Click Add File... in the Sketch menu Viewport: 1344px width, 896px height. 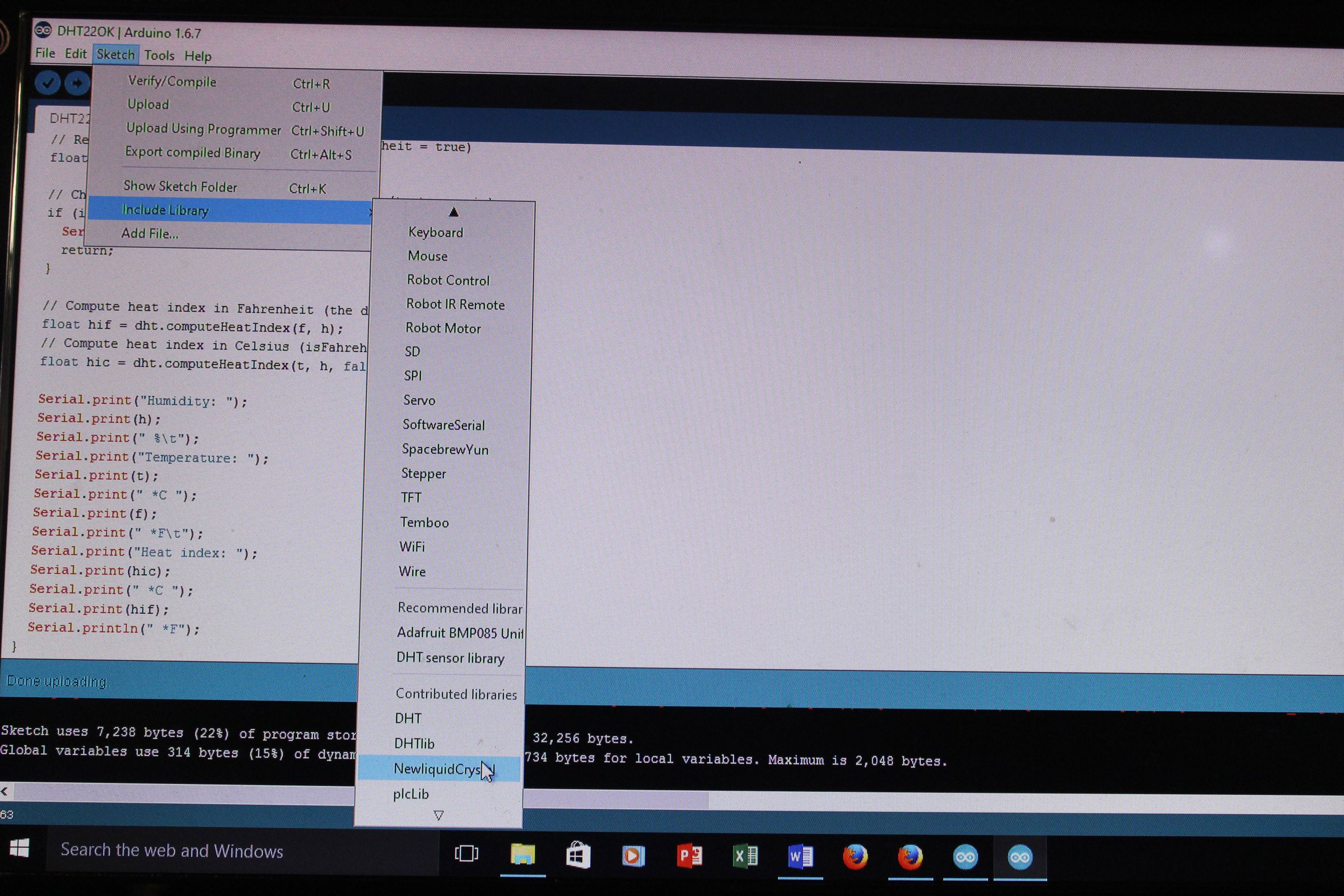click(x=150, y=233)
